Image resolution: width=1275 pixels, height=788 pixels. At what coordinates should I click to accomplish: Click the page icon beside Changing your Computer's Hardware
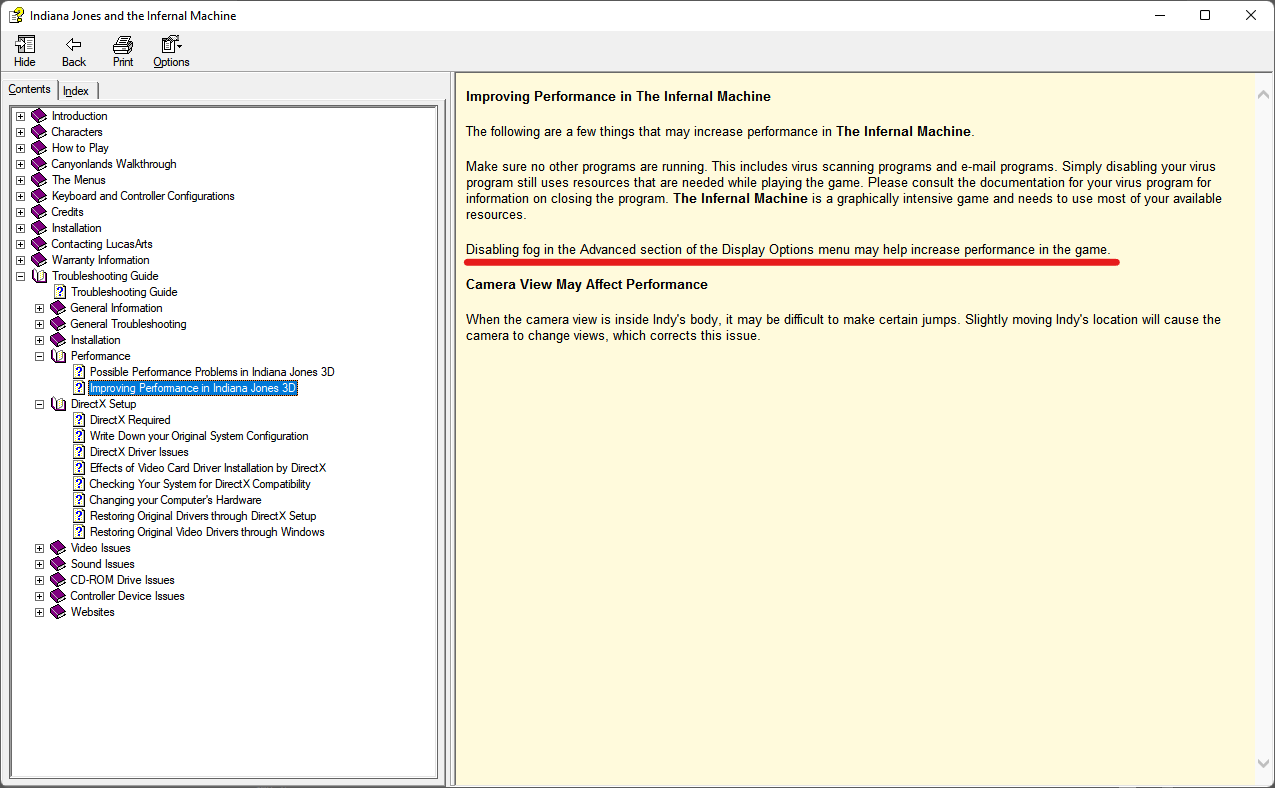tap(79, 500)
